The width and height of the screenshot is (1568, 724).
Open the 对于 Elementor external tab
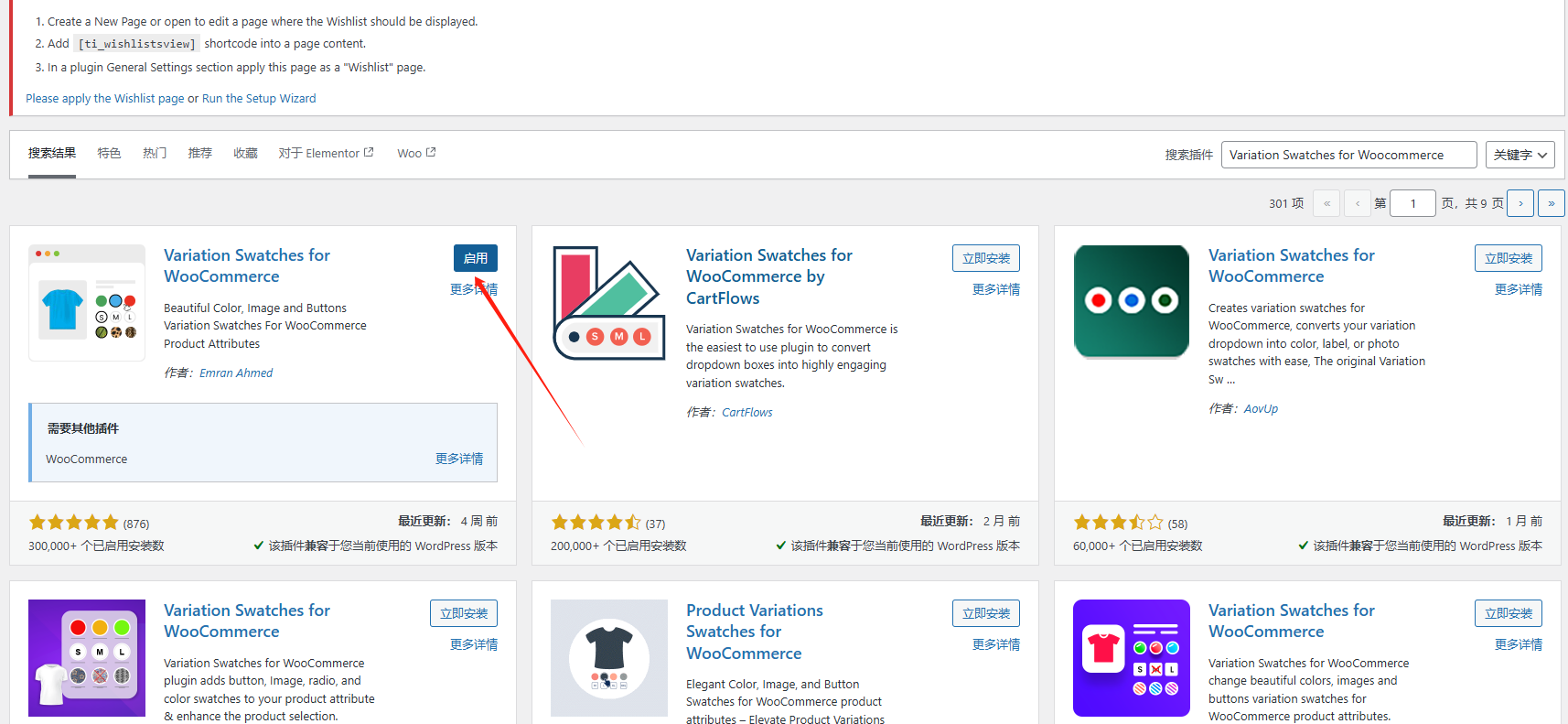[x=326, y=153]
